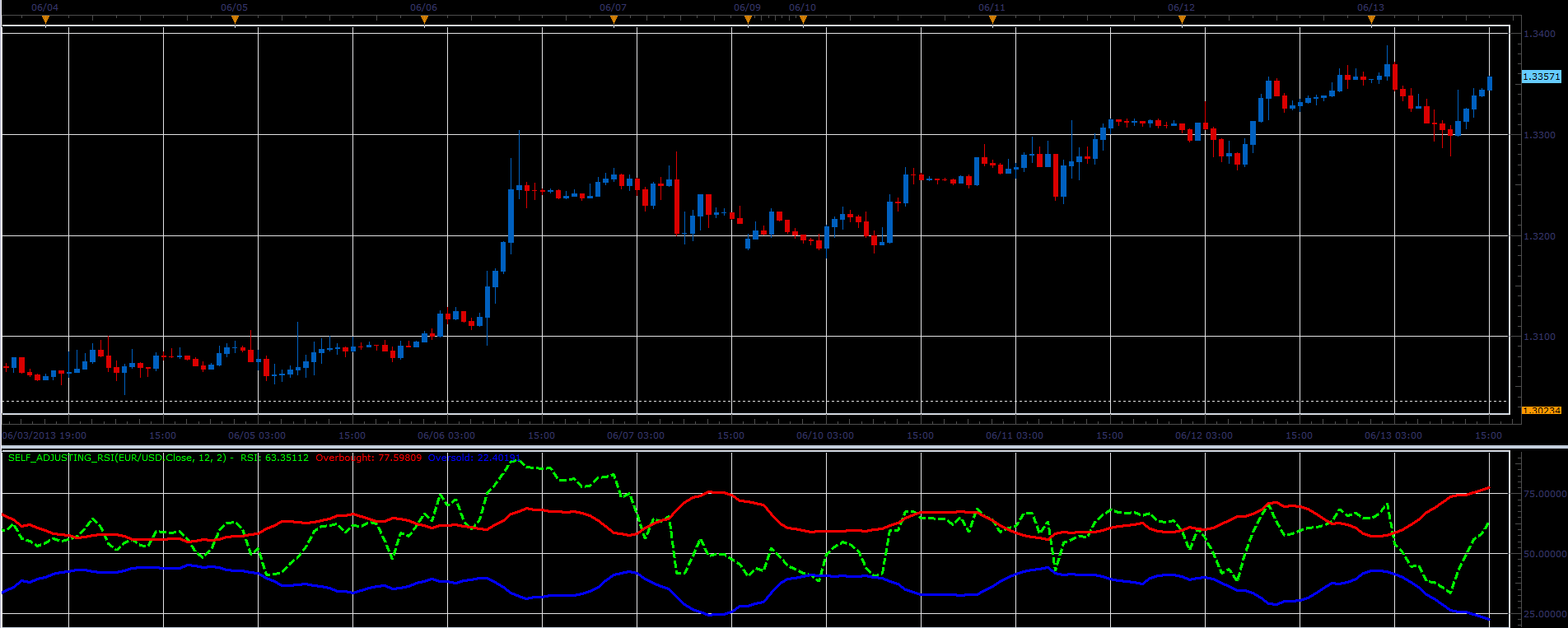Click the 06/04 orange day marker triangle
Image resolution: width=1568 pixels, height=628 pixels.
pyautogui.click(x=45, y=20)
